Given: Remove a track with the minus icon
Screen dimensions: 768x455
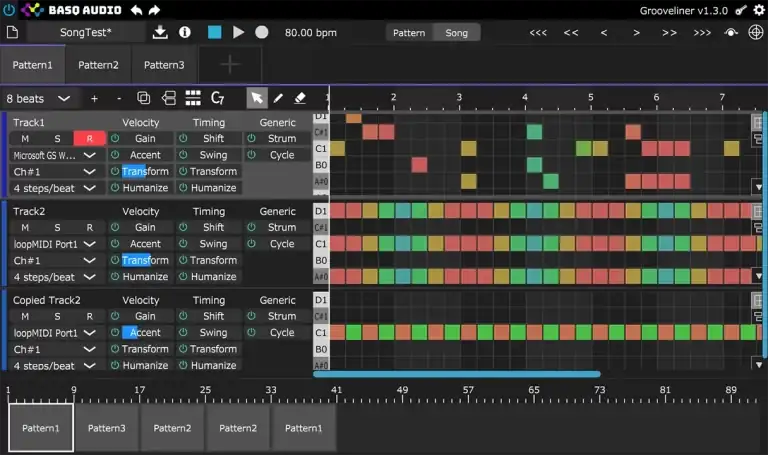Looking at the screenshot, I should tap(119, 99).
